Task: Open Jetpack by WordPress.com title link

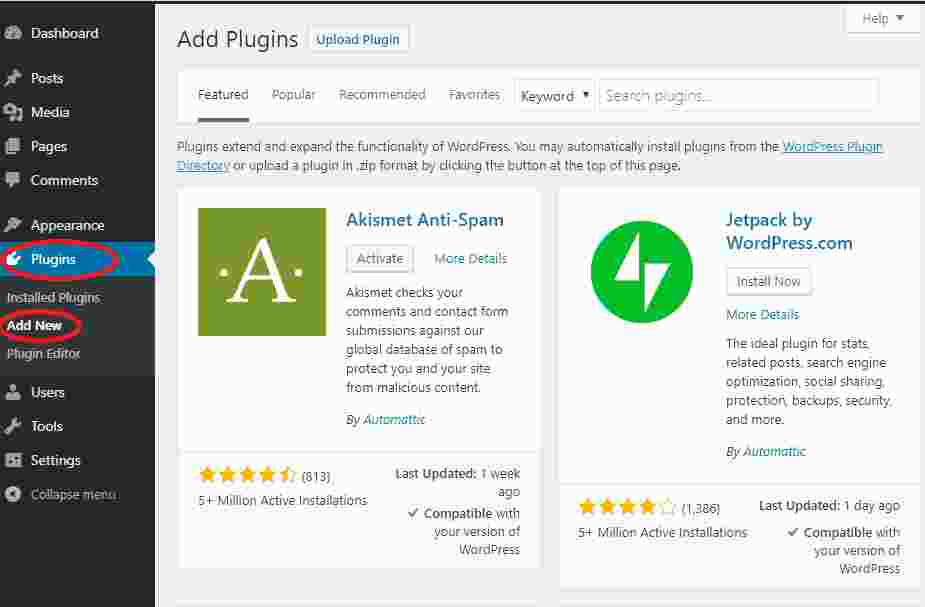Action: (789, 231)
